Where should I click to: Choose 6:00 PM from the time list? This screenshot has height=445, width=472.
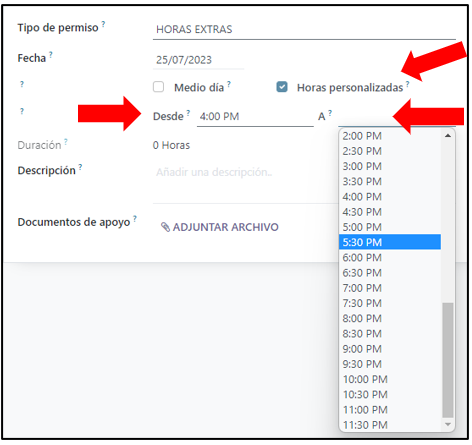pyautogui.click(x=390, y=257)
